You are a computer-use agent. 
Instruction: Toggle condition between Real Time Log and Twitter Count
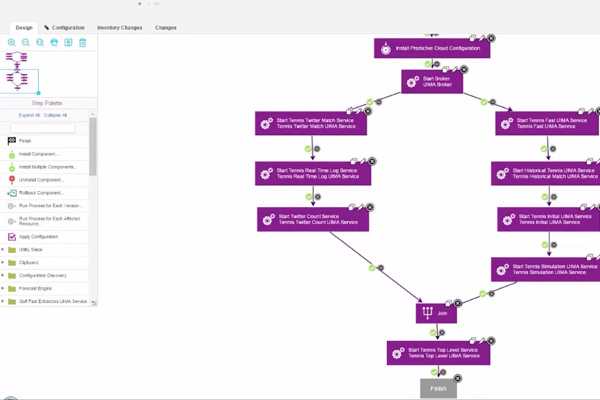coord(309,197)
